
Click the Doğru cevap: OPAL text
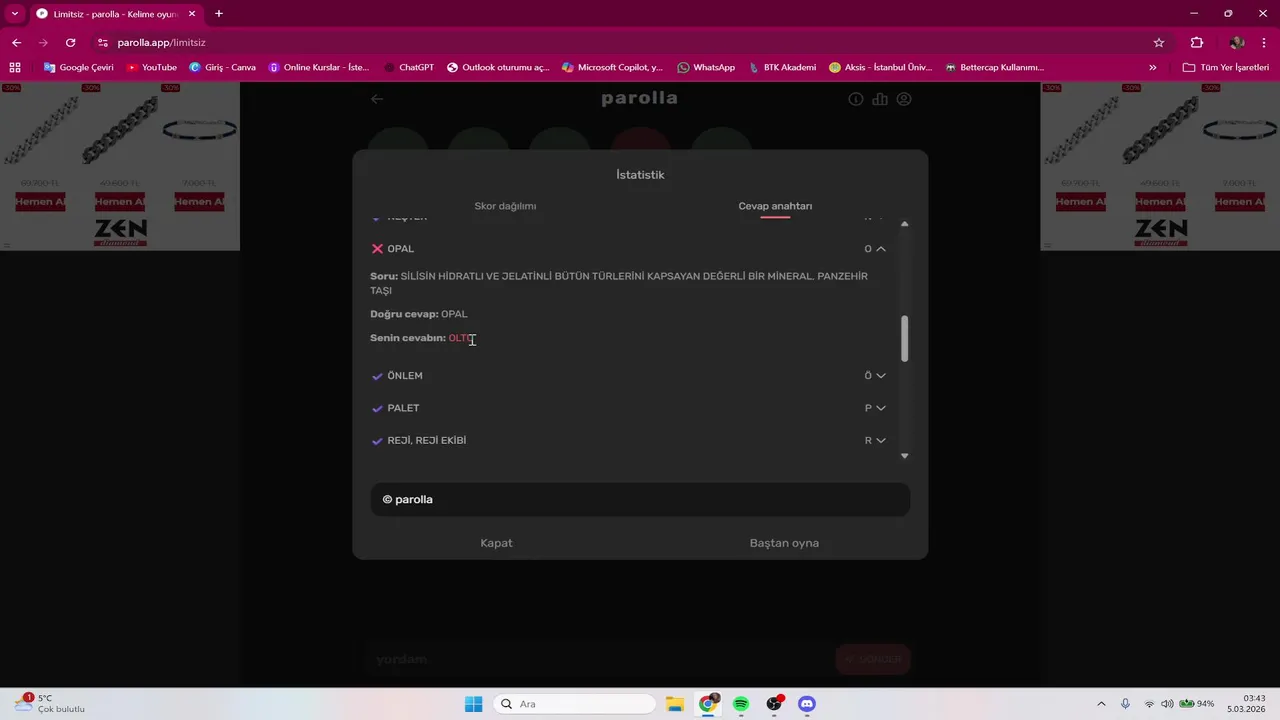click(419, 314)
